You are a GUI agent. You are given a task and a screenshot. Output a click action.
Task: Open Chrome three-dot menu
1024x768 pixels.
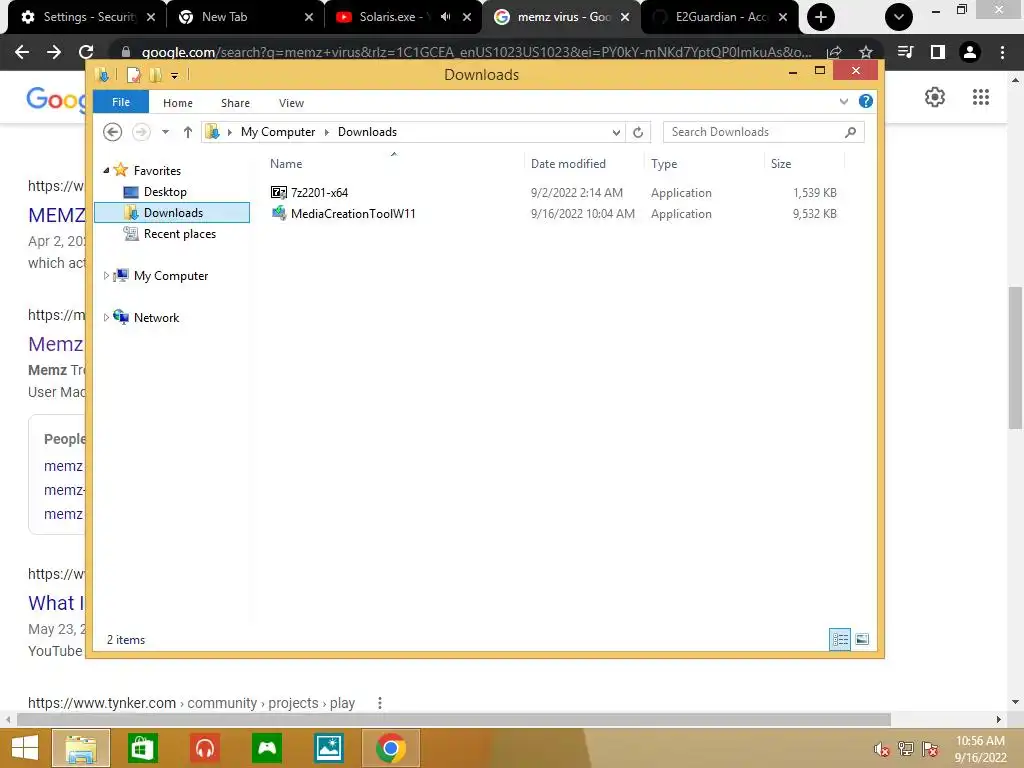point(1002,52)
